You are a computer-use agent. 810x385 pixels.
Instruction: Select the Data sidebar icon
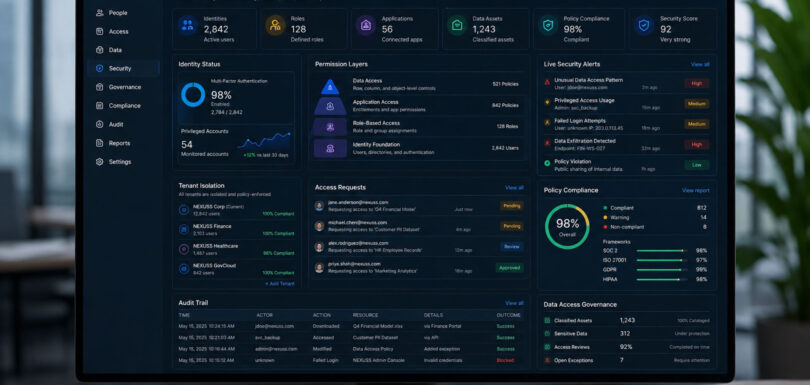(x=100, y=50)
